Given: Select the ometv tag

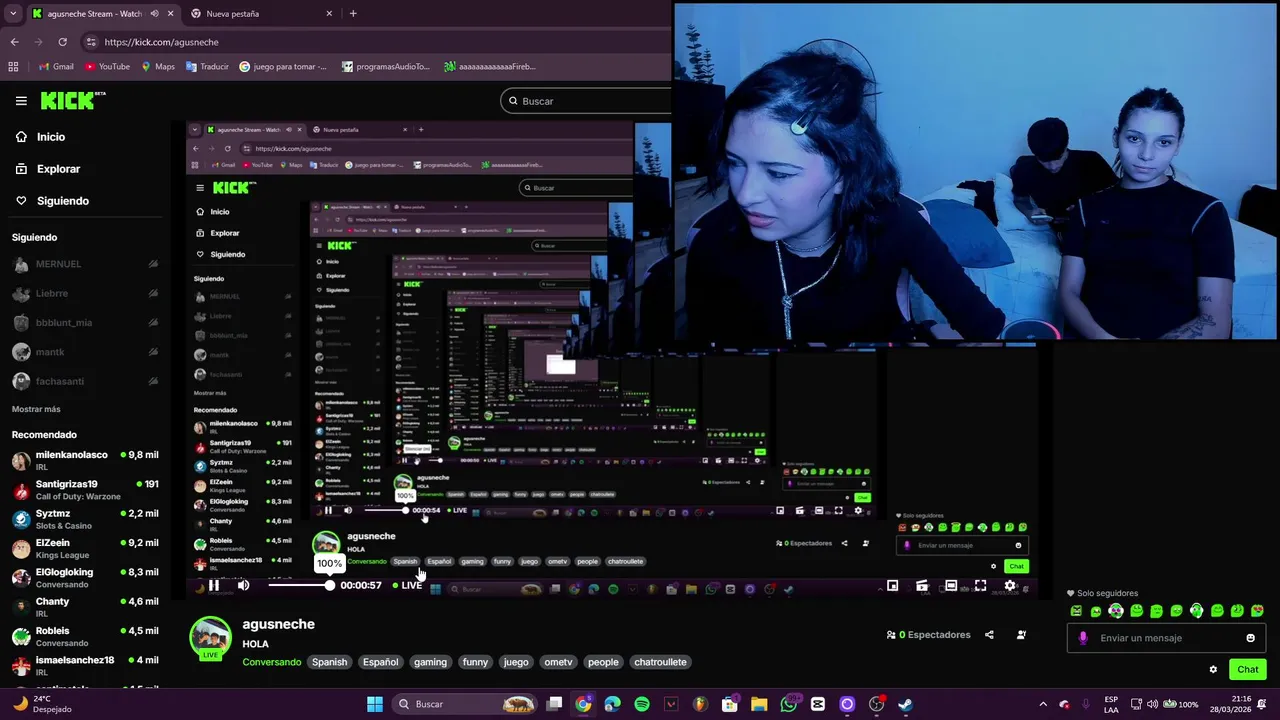Looking at the screenshot, I should coord(558,662).
